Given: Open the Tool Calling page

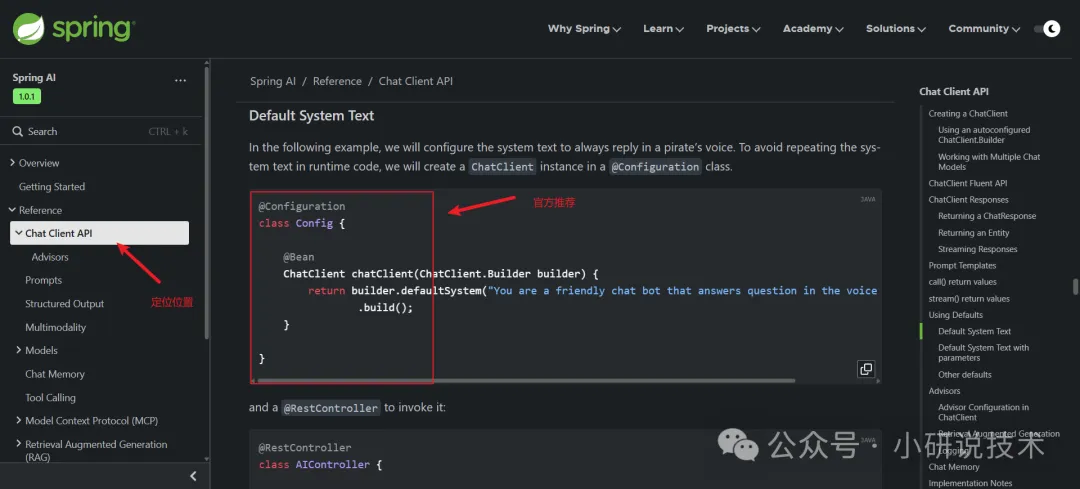Looking at the screenshot, I should [x=50, y=397].
